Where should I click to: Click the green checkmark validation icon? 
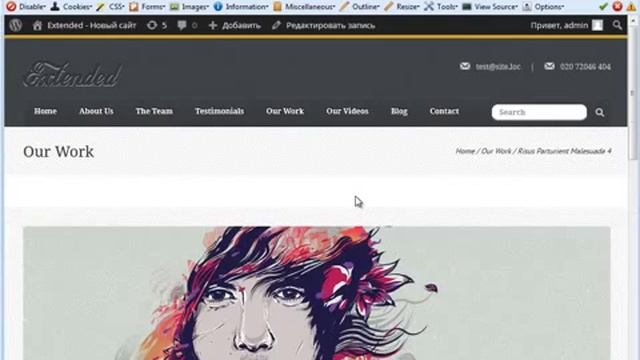[x=604, y=7]
